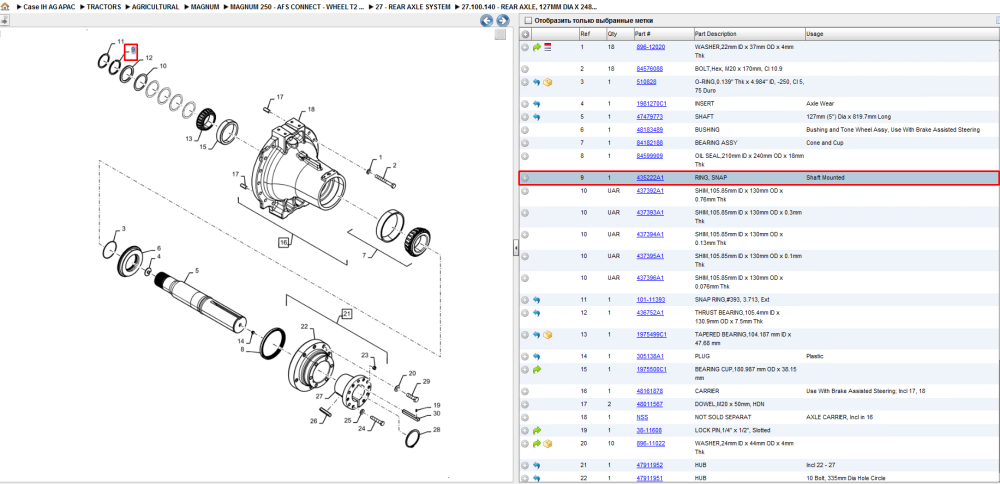Select the circle for BOLT row 84576088
This screenshot has width=1000, height=484.
(x=525, y=69)
